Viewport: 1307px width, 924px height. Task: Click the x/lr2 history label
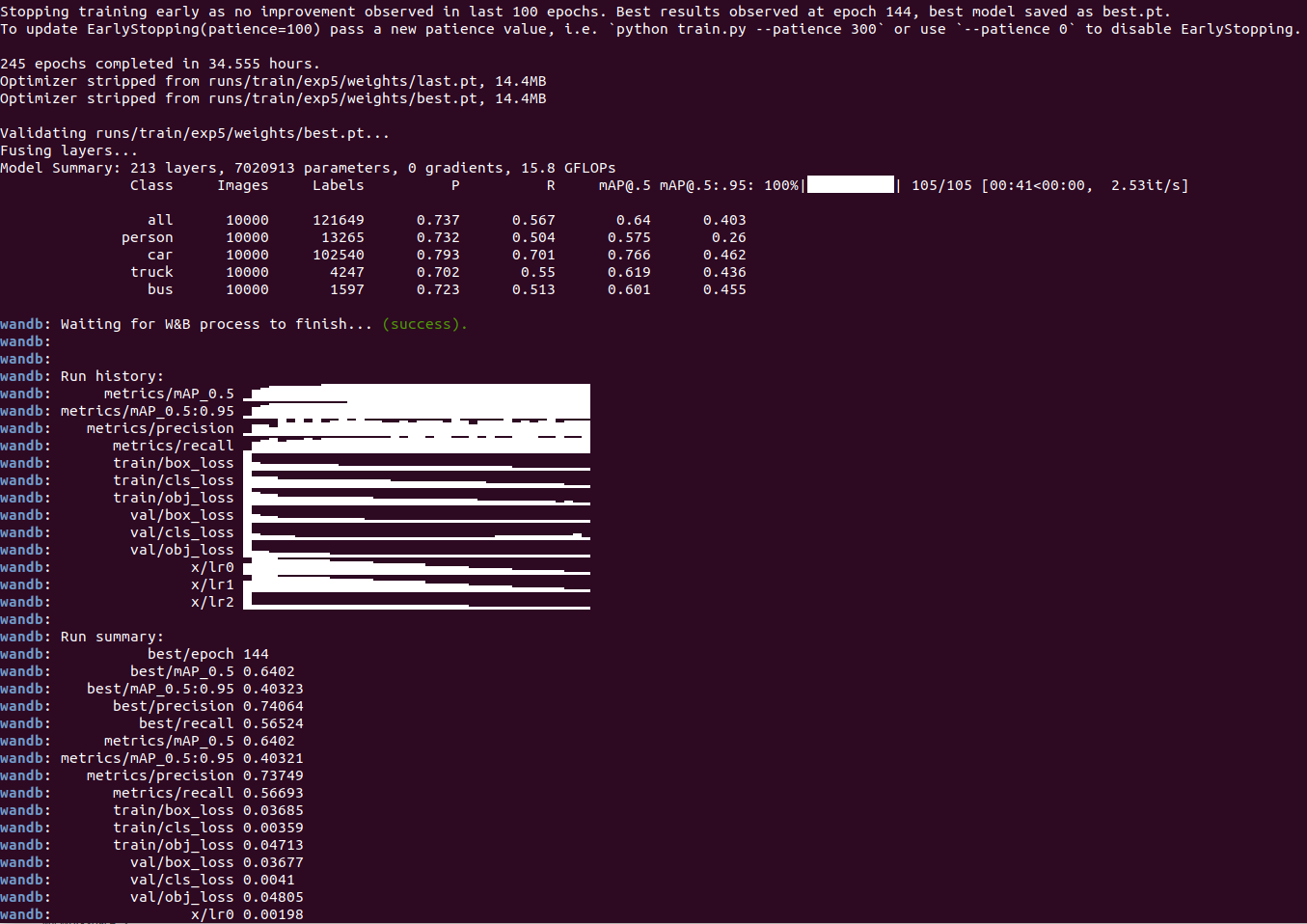click(212, 602)
